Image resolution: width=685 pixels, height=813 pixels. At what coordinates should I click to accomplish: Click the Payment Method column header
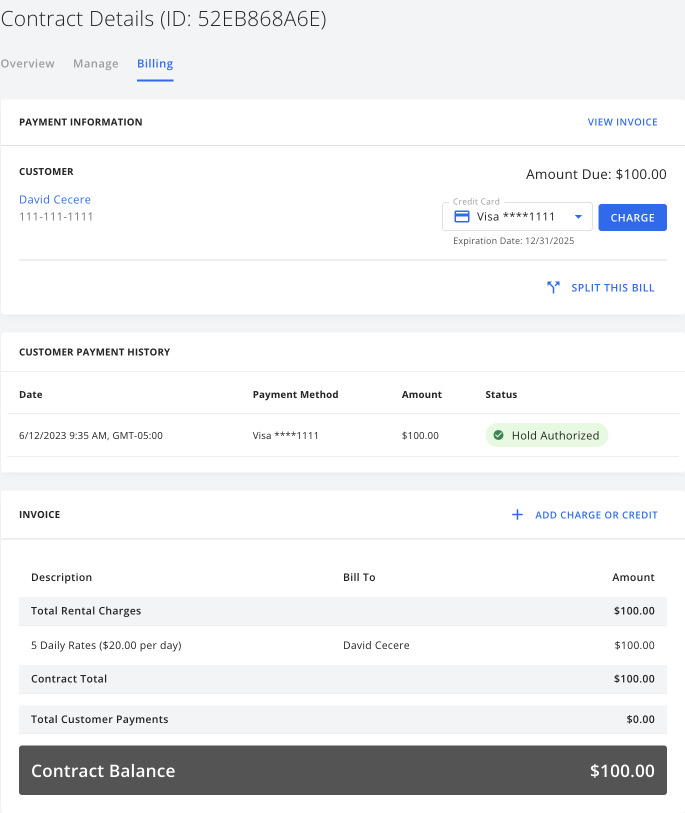296,395
